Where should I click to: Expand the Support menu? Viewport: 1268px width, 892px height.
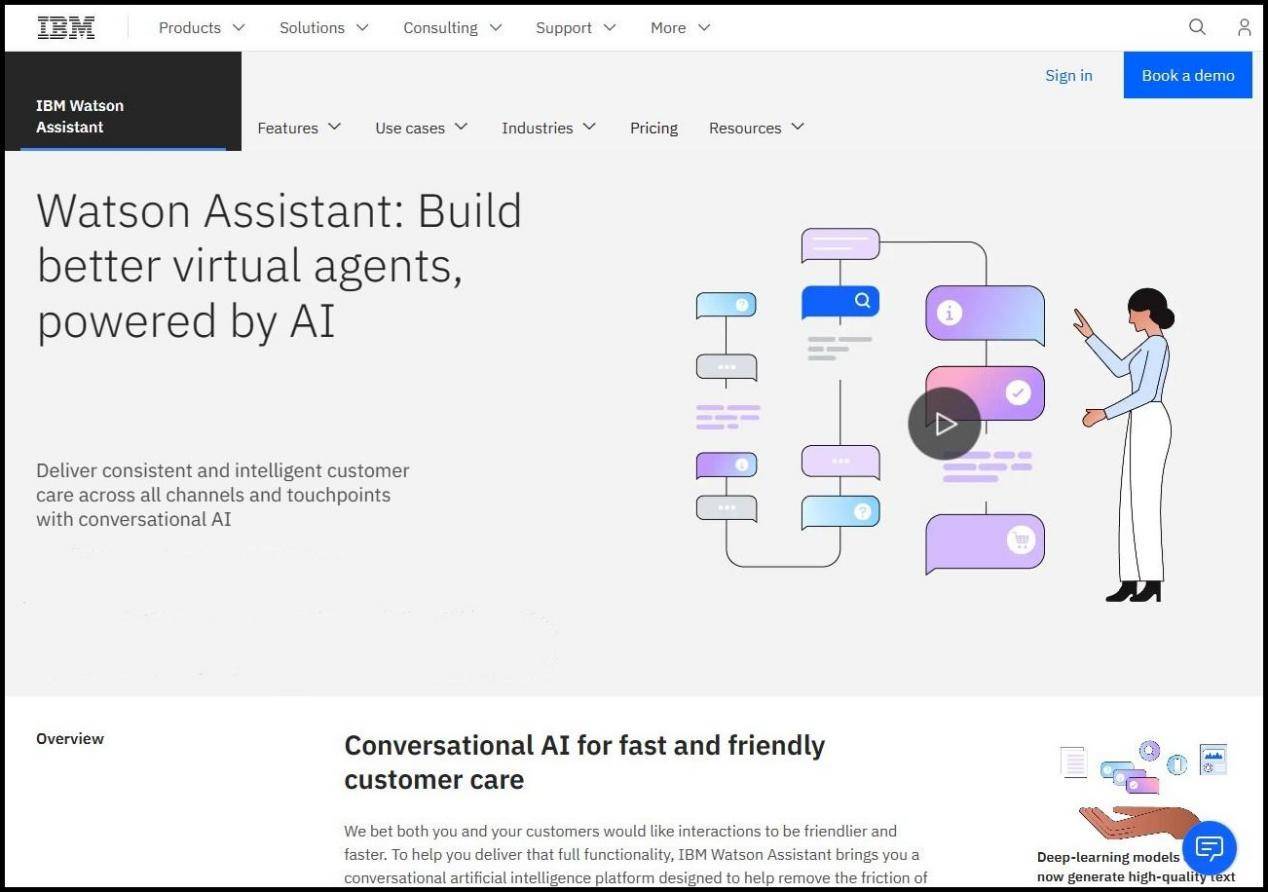pyautogui.click(x=575, y=28)
